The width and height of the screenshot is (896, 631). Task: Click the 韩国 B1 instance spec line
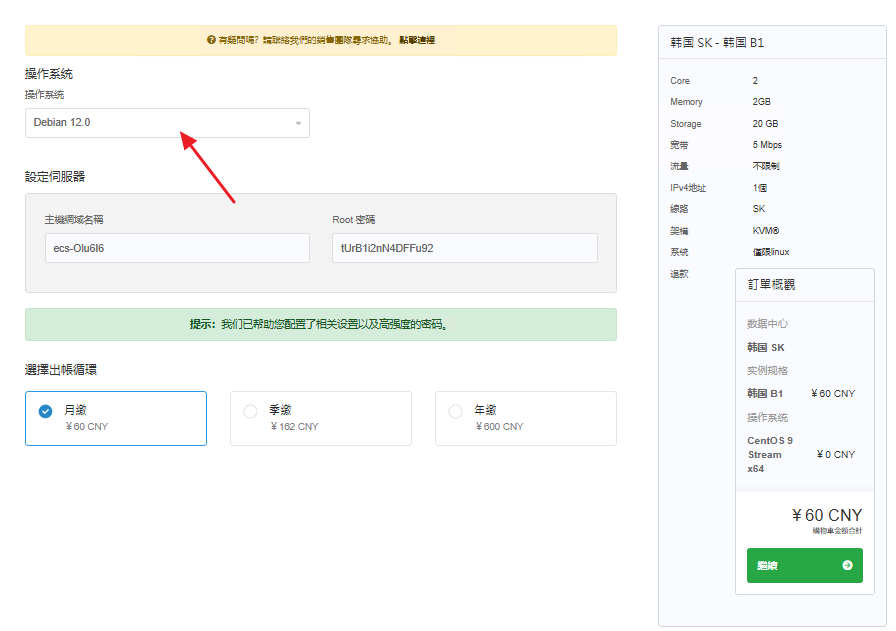click(x=765, y=394)
